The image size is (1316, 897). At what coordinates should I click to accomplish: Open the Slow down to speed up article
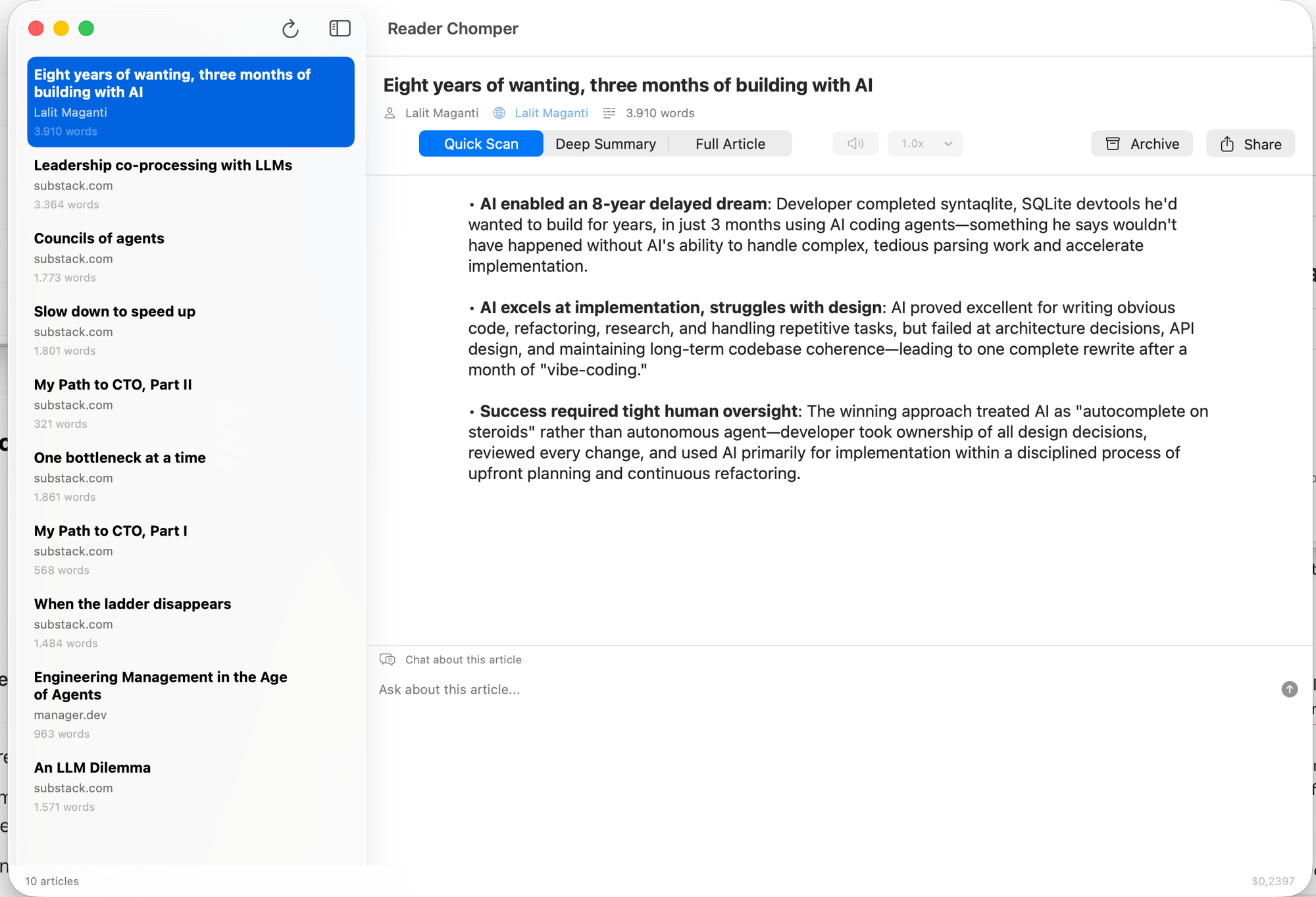tap(191, 330)
